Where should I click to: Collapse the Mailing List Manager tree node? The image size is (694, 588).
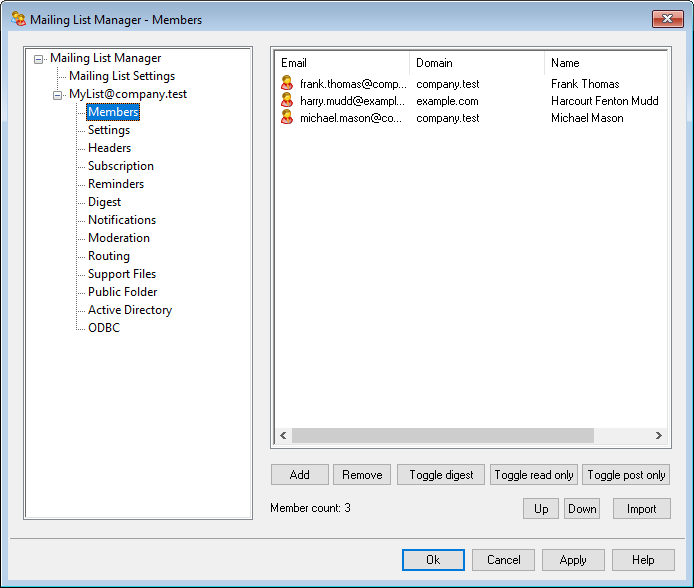pos(38,59)
